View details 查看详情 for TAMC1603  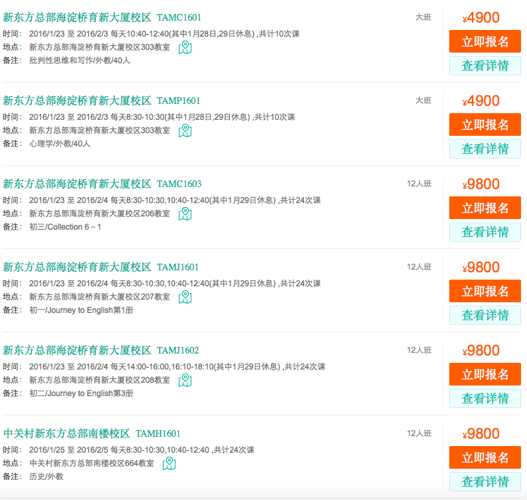pyautogui.click(x=485, y=232)
